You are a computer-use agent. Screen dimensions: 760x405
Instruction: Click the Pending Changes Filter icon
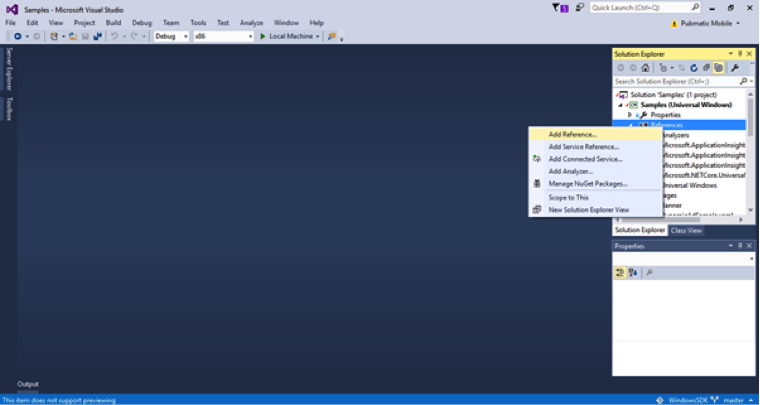tap(663, 68)
